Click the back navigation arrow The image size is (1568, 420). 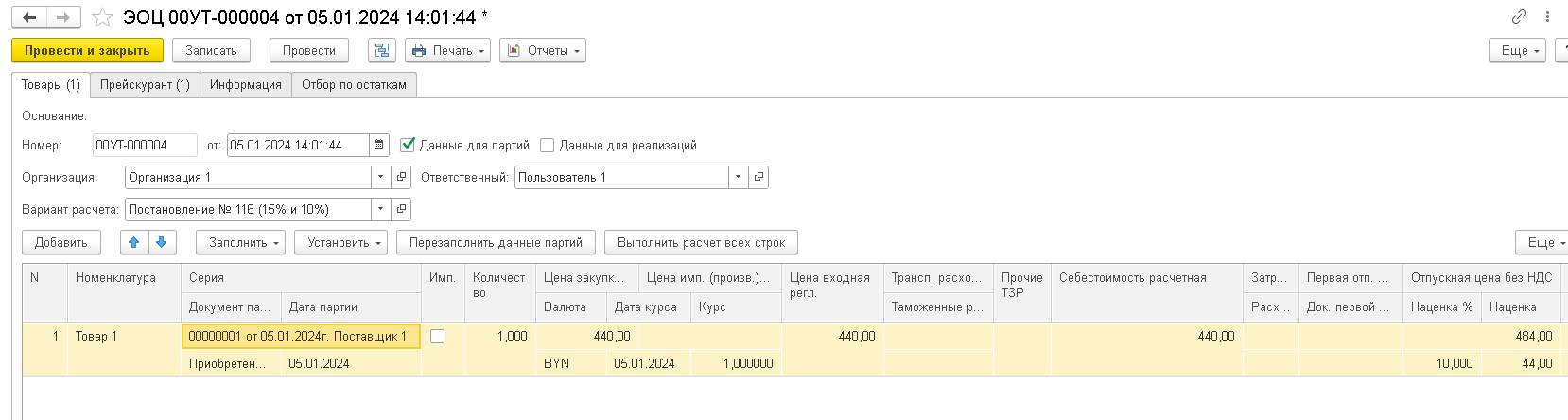29,17
